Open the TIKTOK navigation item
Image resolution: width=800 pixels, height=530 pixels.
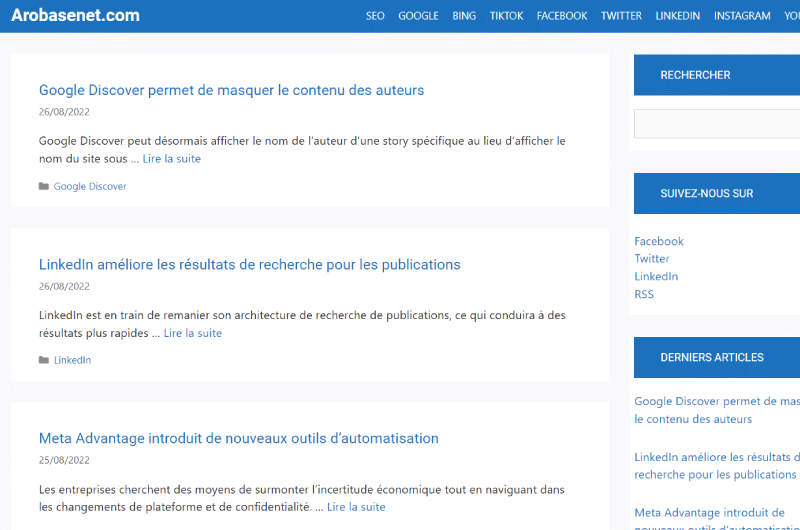pos(506,16)
